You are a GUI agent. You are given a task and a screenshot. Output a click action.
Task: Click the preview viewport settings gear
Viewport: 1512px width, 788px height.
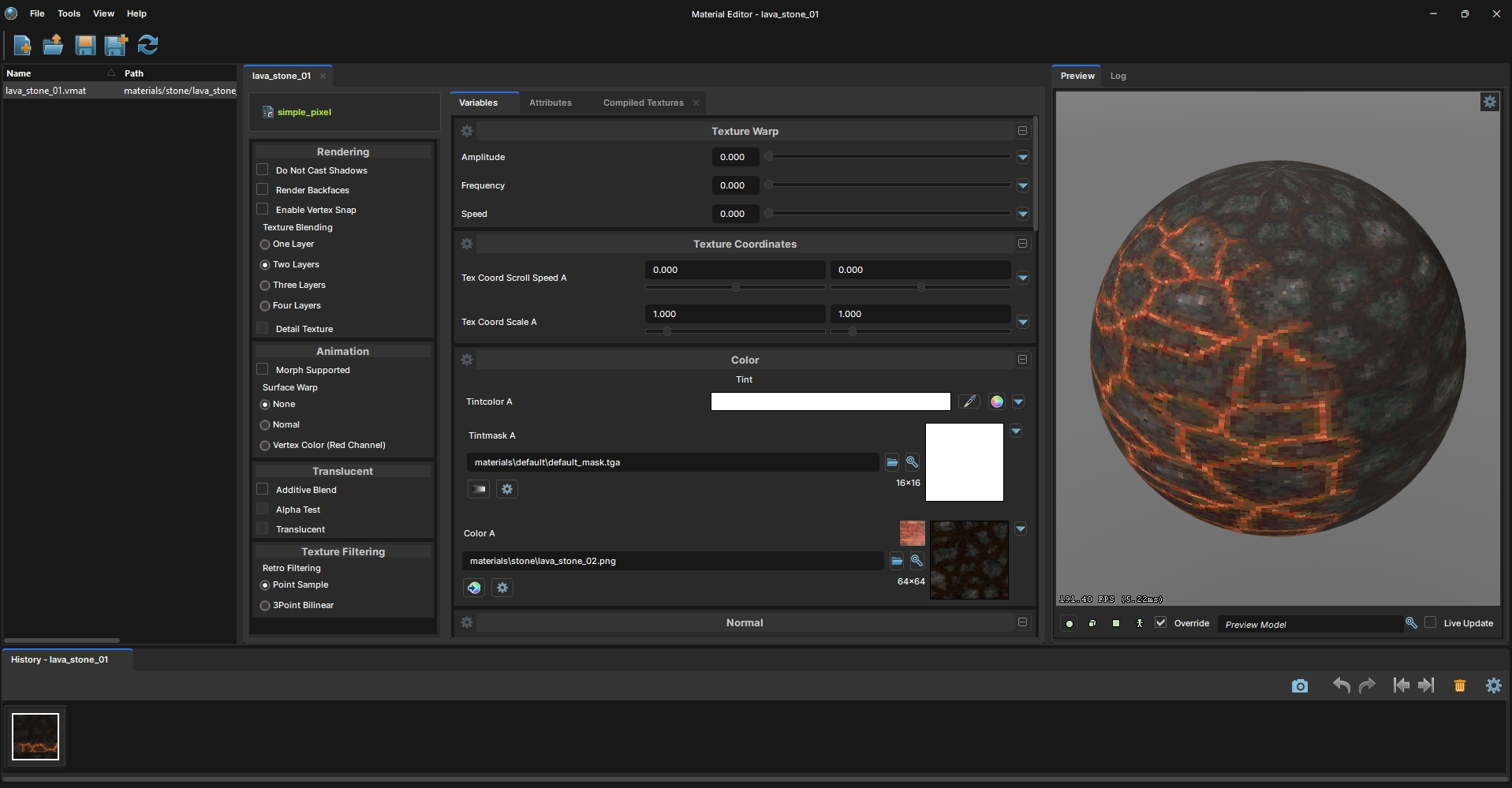coord(1489,102)
